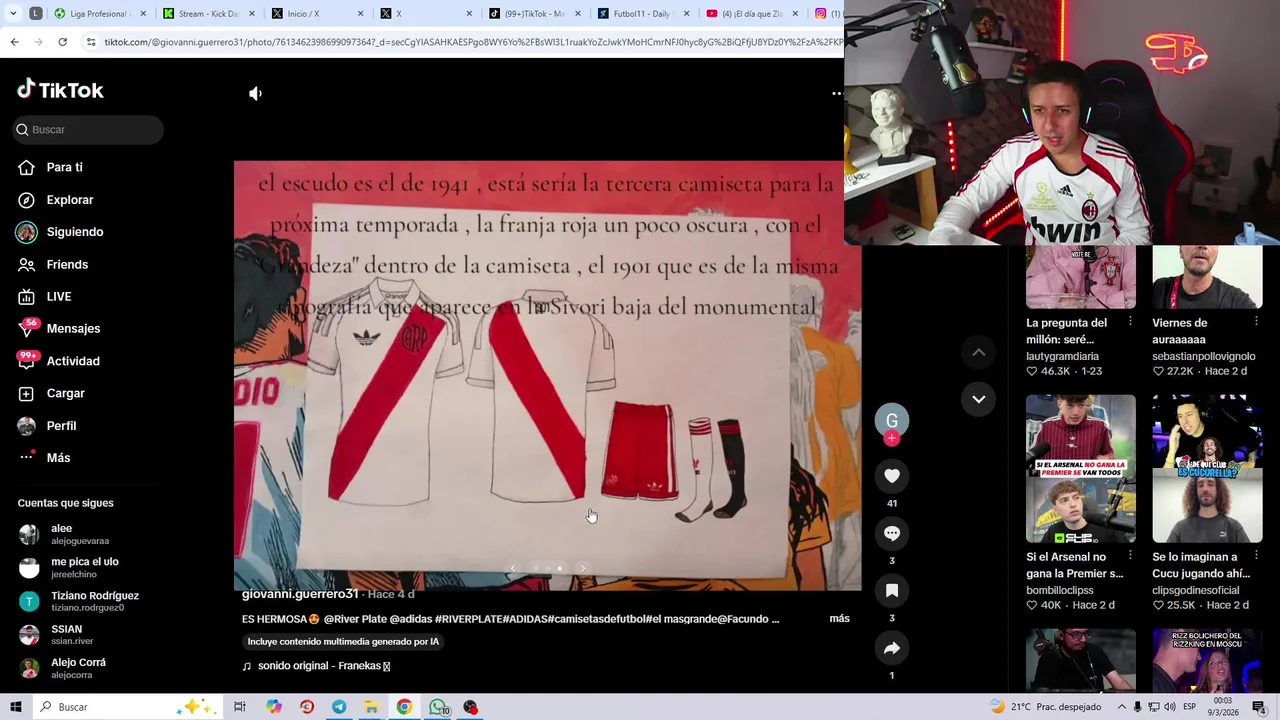Open options for Si el Arsenal video
1280x720 pixels.
[1130, 556]
